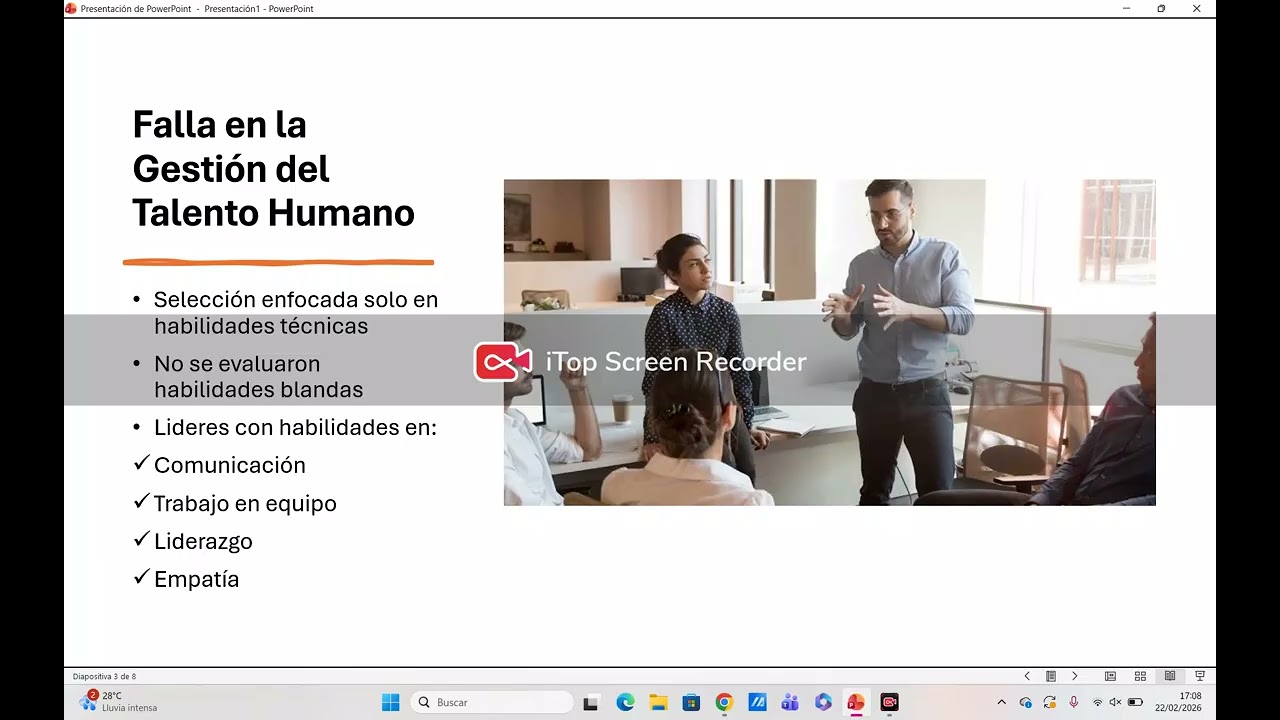This screenshot has width=1280, height=720.
Task: Open Microsoft 365 Copilot taskbar icon
Action: (x=823, y=702)
